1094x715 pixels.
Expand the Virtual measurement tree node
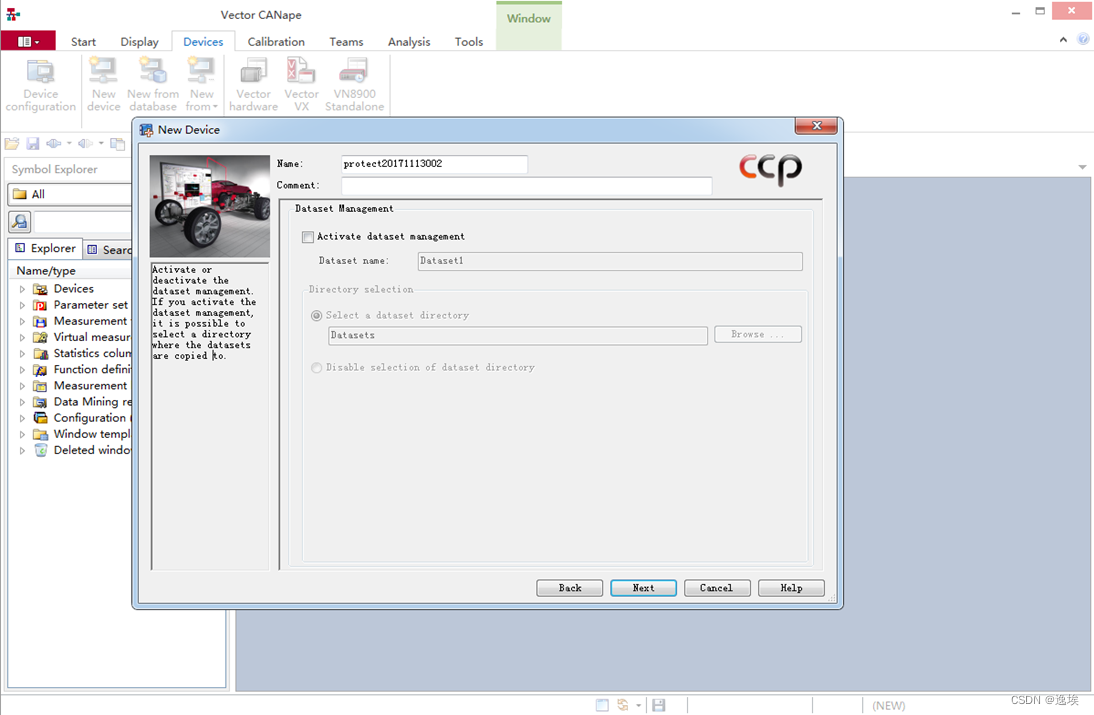coord(22,337)
